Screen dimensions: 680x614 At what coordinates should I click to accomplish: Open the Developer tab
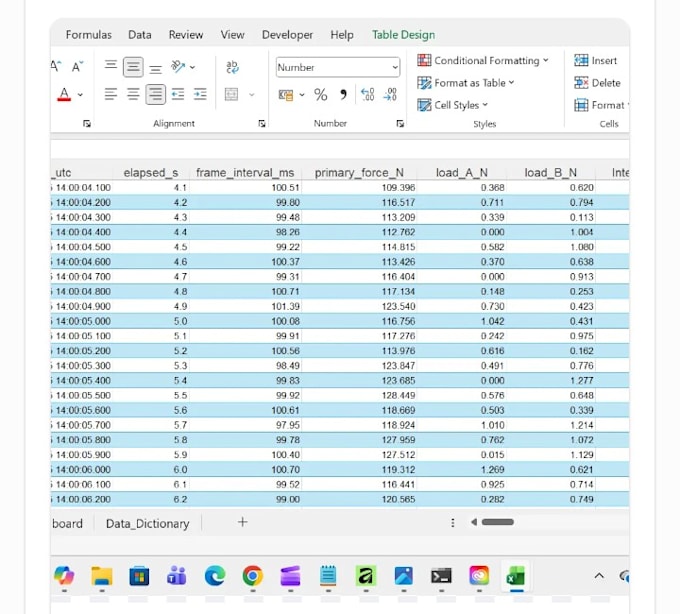287,35
